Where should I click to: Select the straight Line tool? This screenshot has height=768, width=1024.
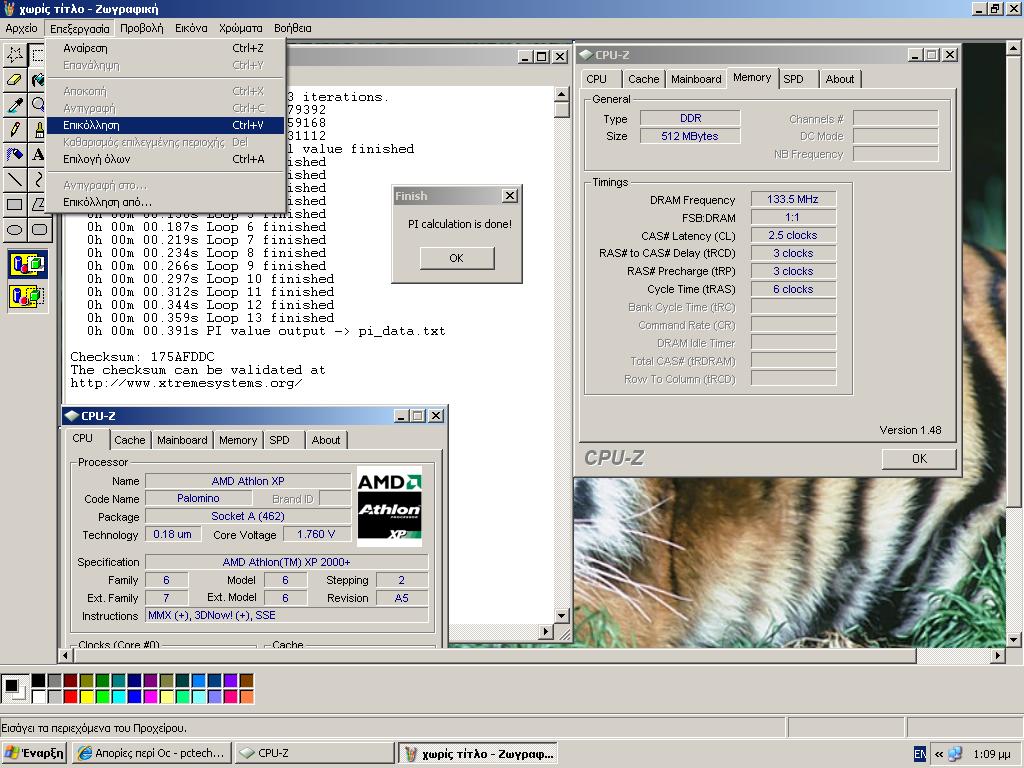(x=14, y=179)
